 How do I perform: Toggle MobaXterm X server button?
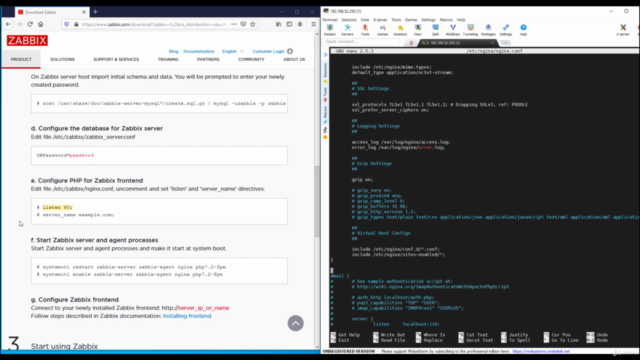click(x=623, y=29)
